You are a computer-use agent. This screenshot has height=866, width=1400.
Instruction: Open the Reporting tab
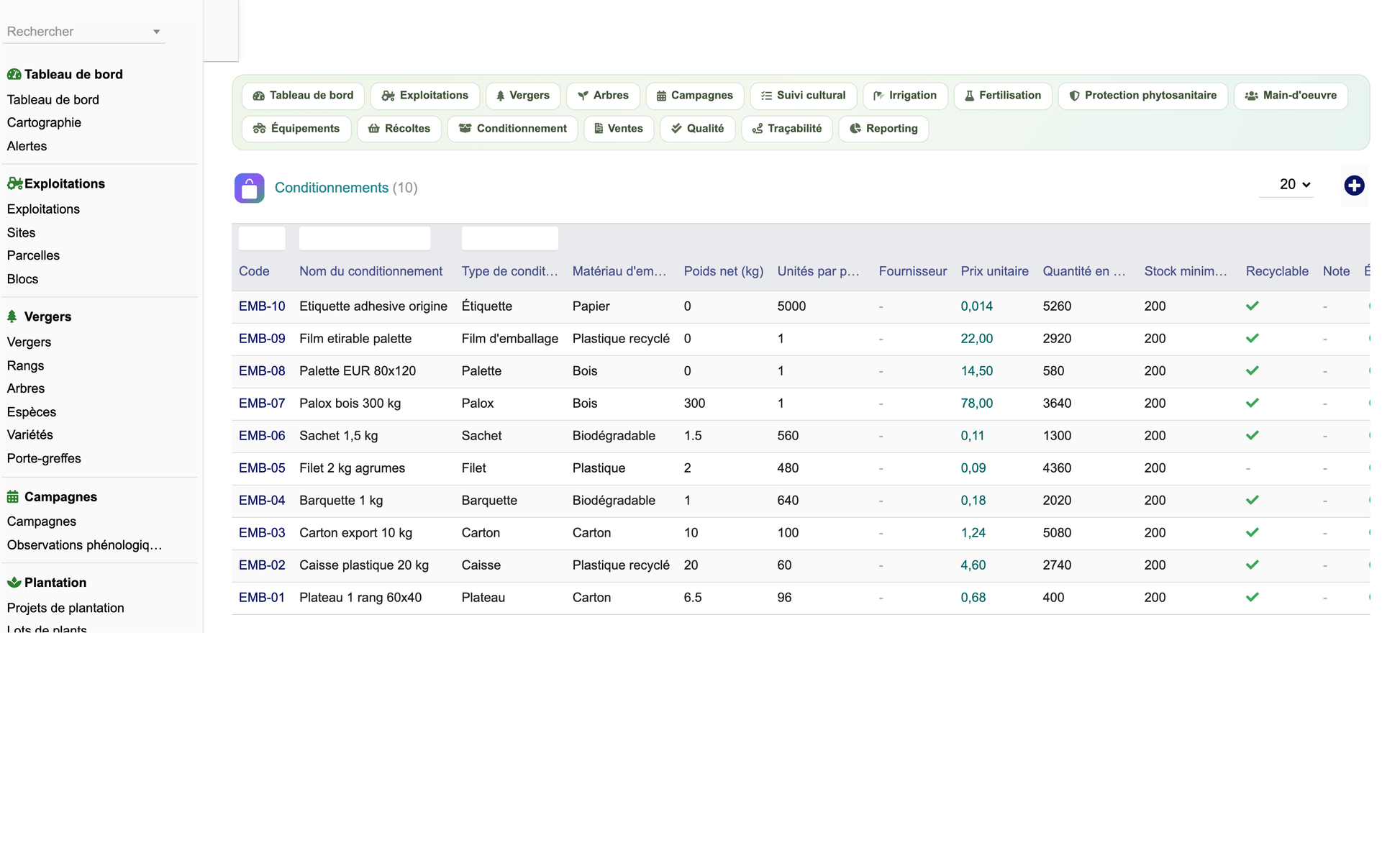coord(883,129)
